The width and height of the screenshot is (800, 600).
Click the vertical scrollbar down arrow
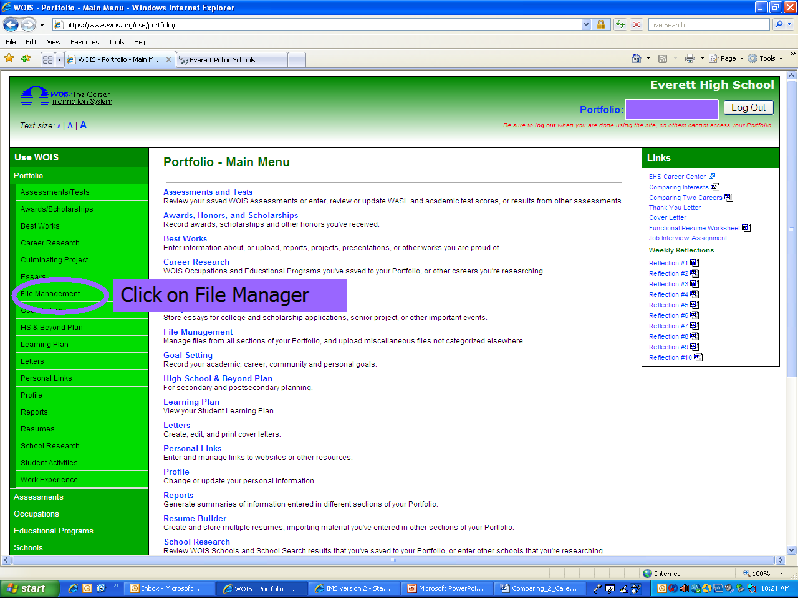pos(791,550)
